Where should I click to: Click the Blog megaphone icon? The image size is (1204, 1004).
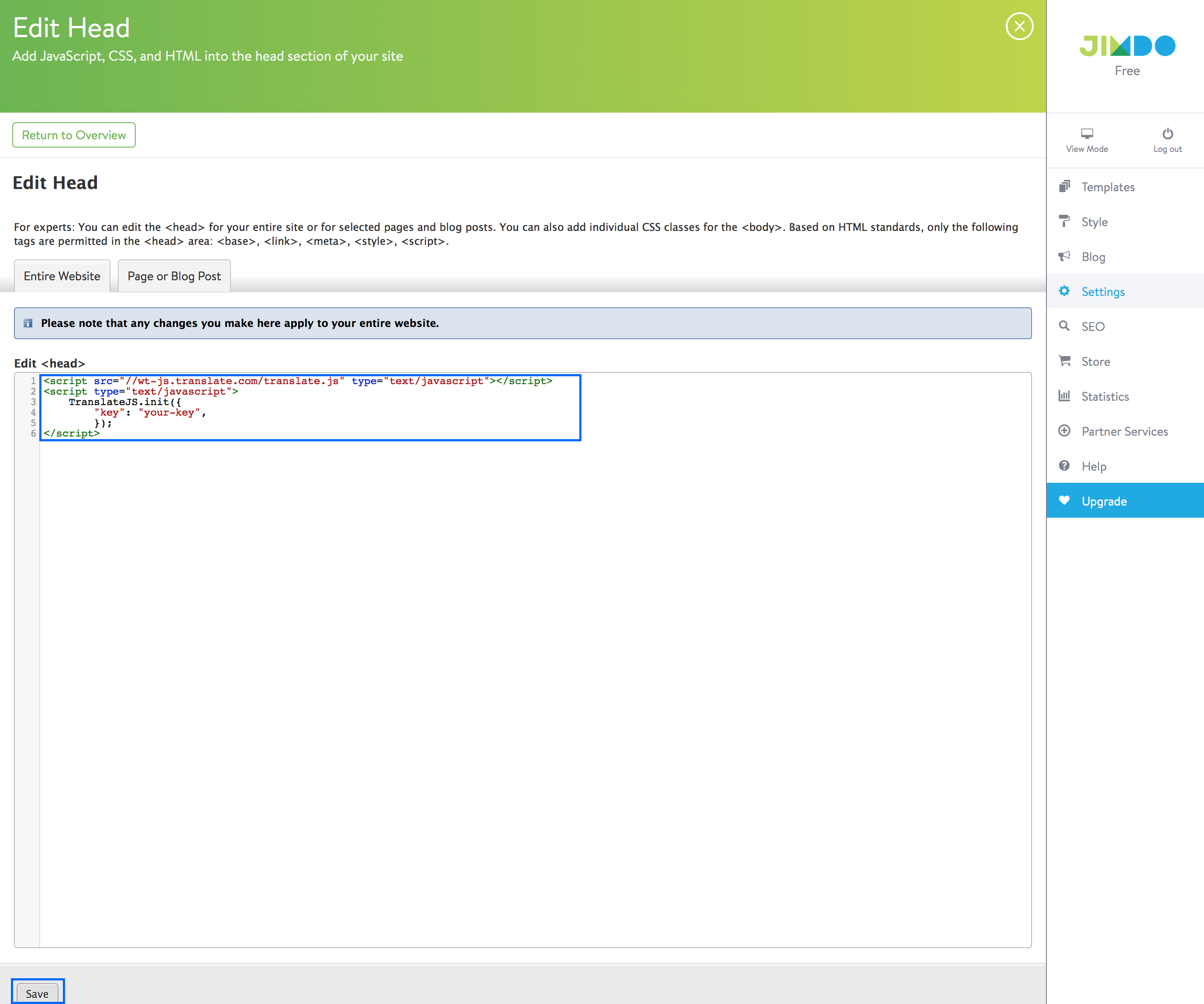(1064, 256)
